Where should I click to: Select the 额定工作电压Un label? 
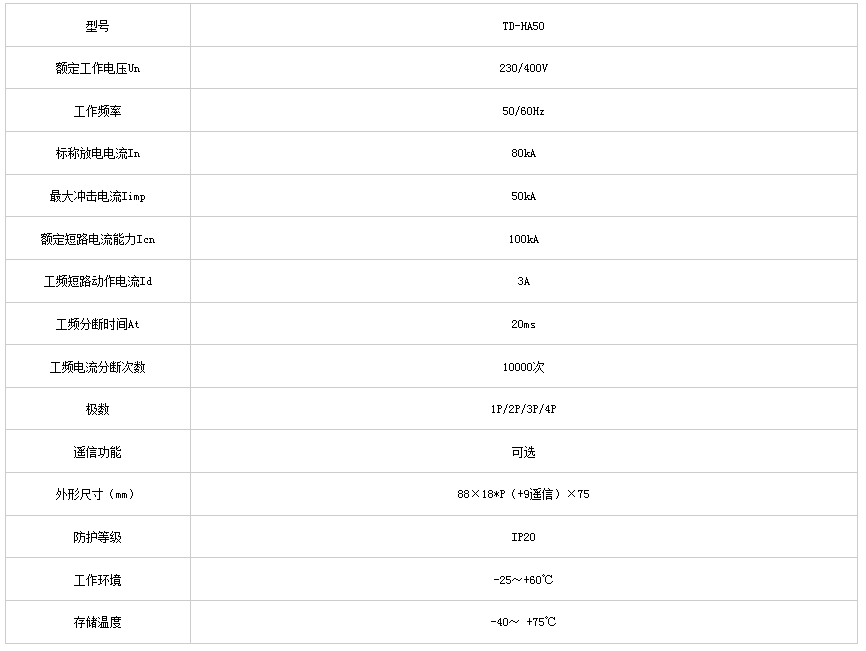pyautogui.click(x=97, y=69)
